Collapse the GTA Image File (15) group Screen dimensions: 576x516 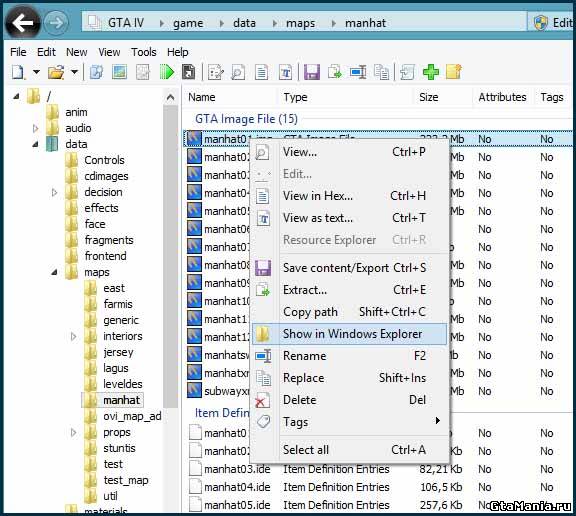(x=246, y=119)
